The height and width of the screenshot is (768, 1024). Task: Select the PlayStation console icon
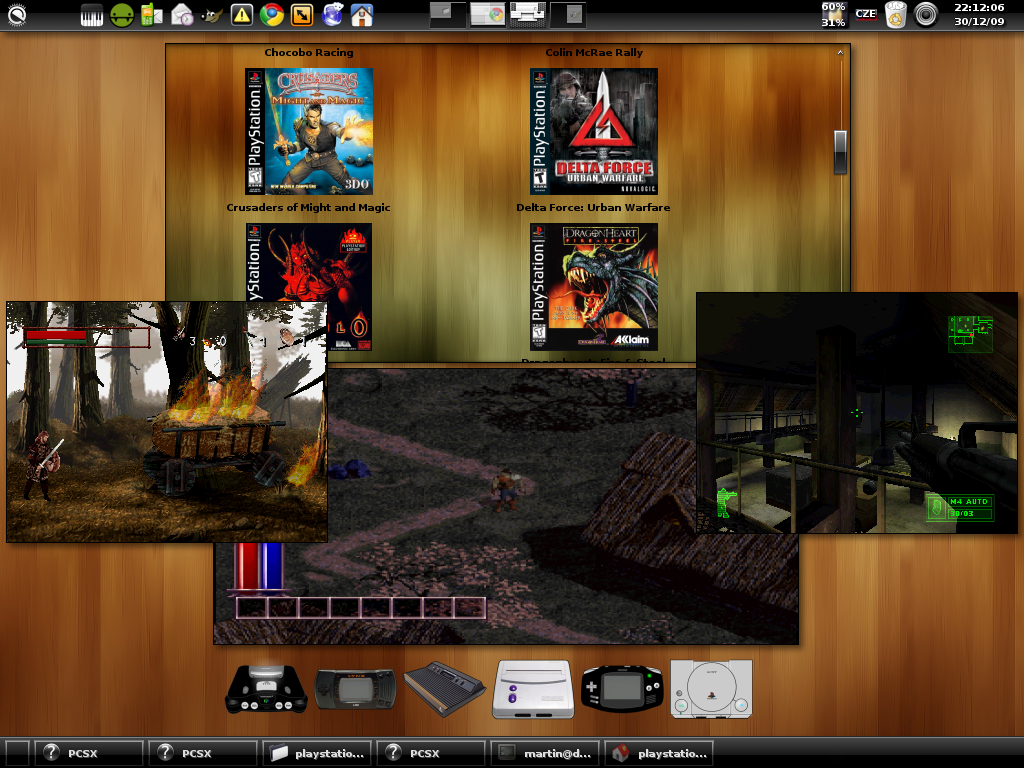click(x=711, y=689)
